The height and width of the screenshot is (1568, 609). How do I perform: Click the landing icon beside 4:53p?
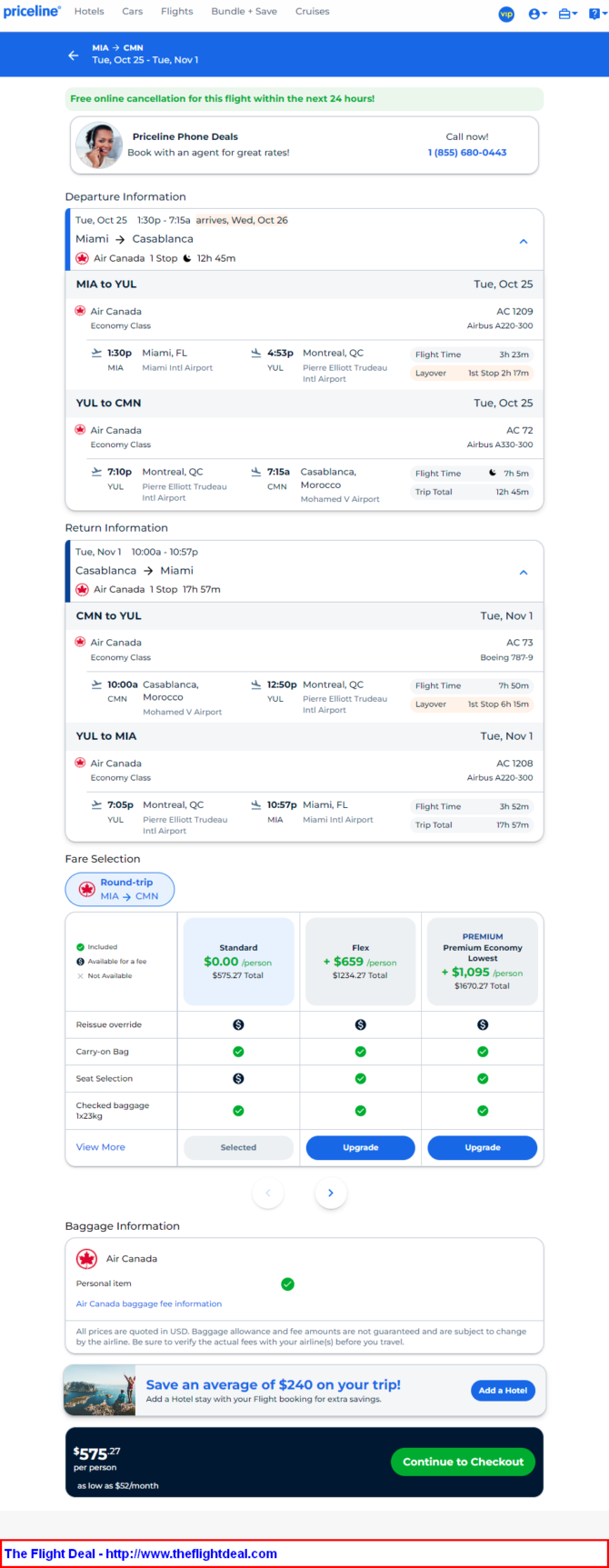click(256, 353)
